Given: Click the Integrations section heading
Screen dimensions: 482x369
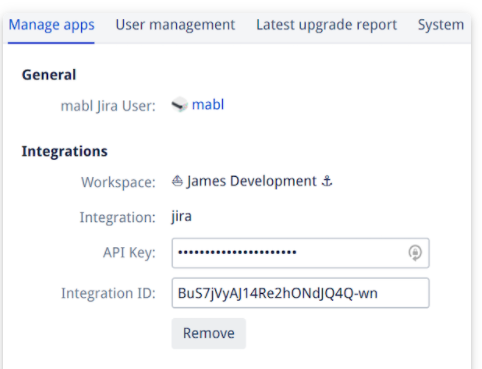Looking at the screenshot, I should point(65,151).
